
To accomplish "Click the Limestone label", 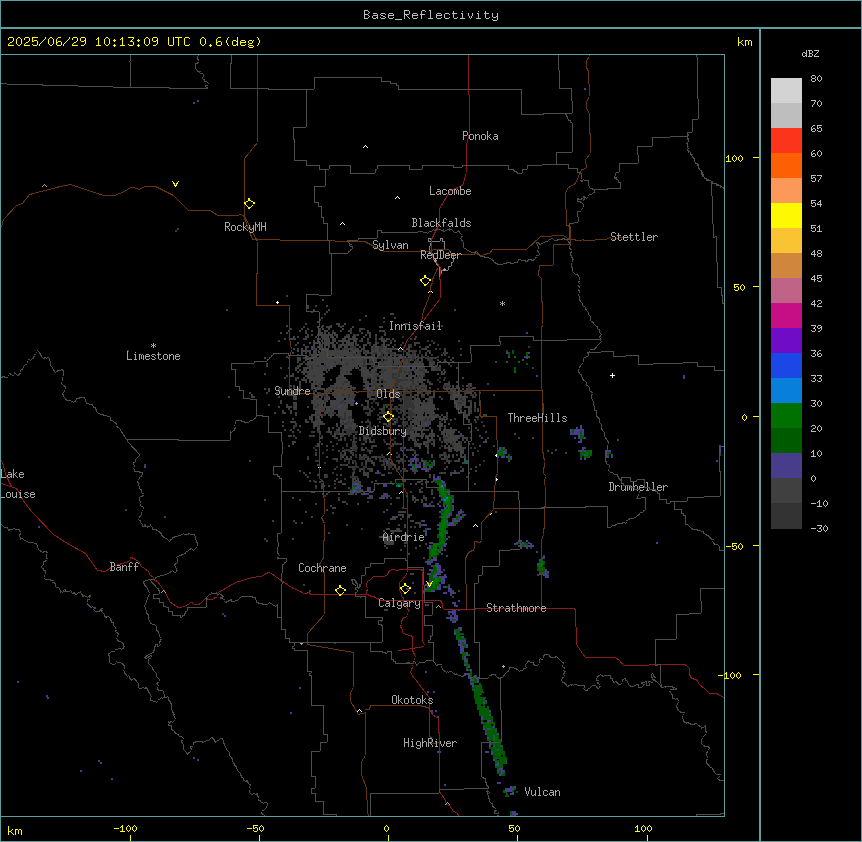I will (153, 356).
